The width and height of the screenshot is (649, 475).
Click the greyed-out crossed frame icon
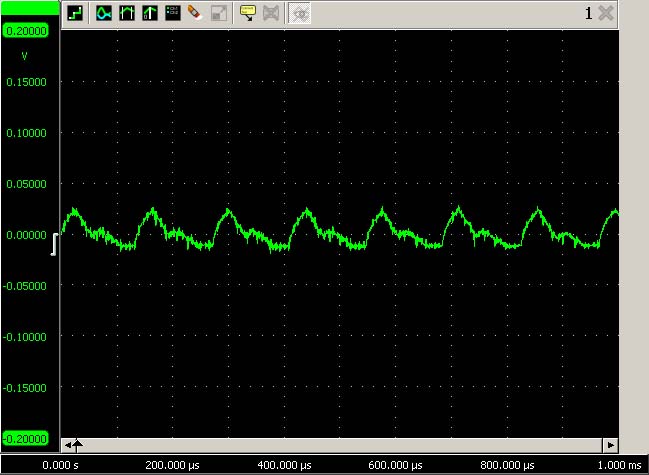pos(270,13)
